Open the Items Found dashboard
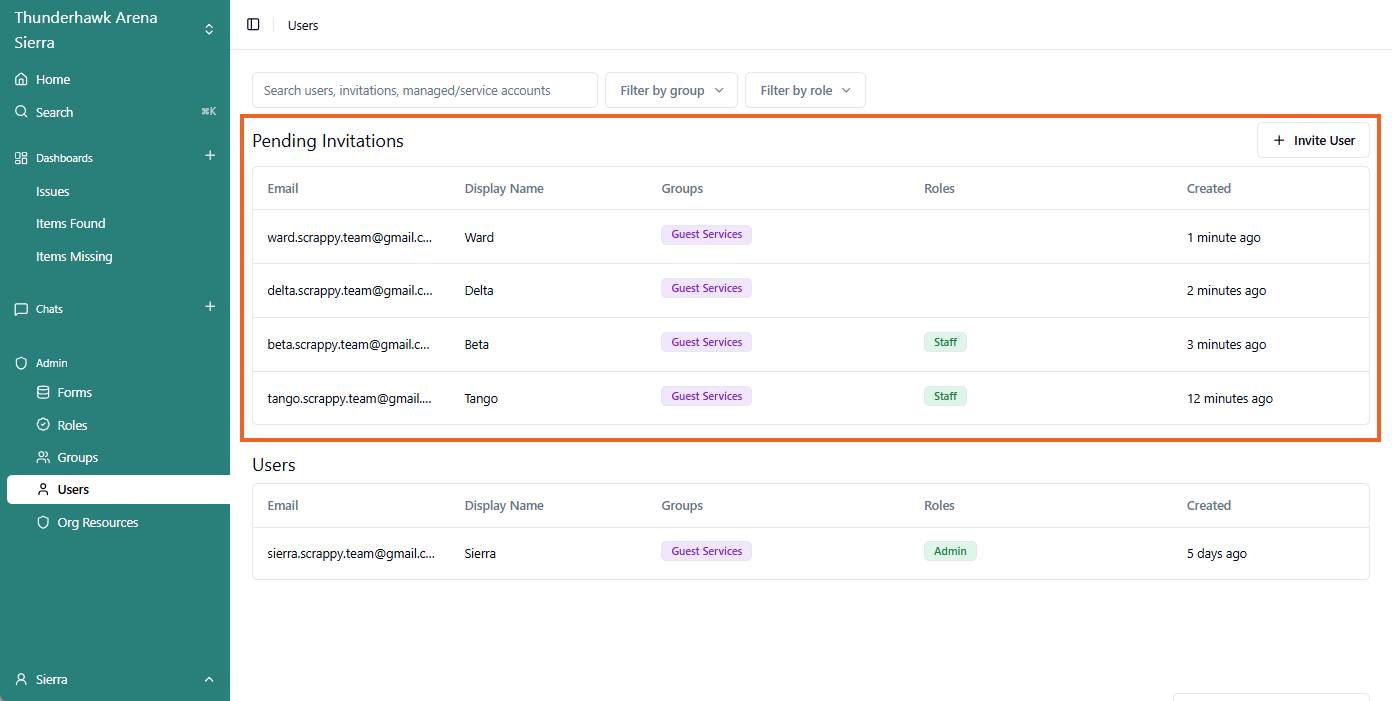 click(70, 224)
